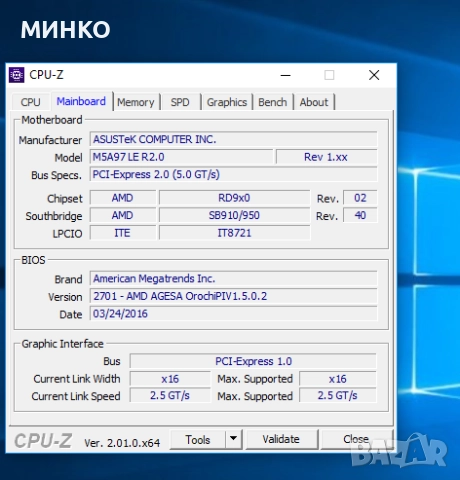Image resolution: width=460 pixels, height=480 pixels.
Task: Click Bus Specs PCI-Express 2.0 (5.0 GT/s) field
Action: coord(233,174)
